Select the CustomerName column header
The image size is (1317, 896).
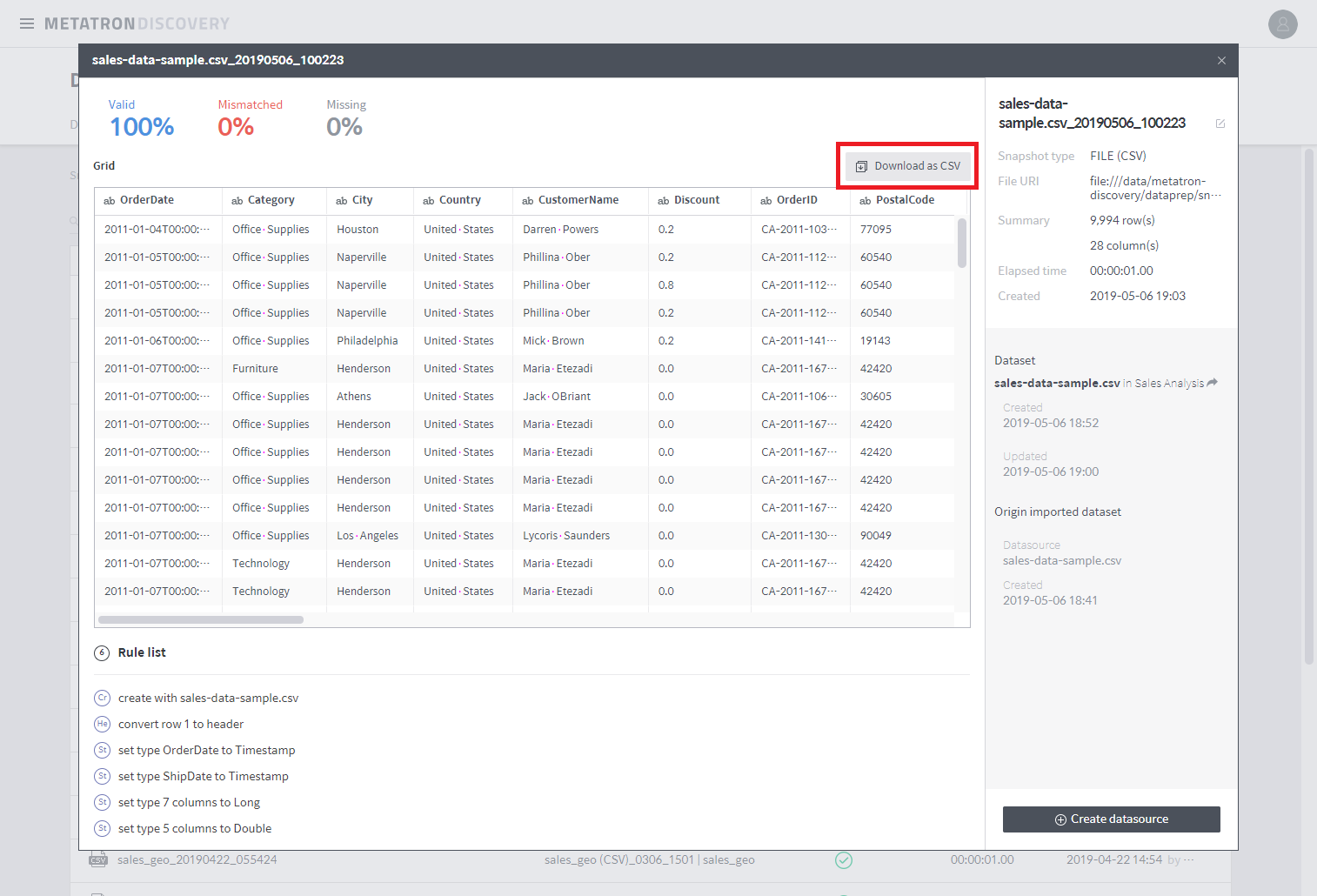click(580, 200)
